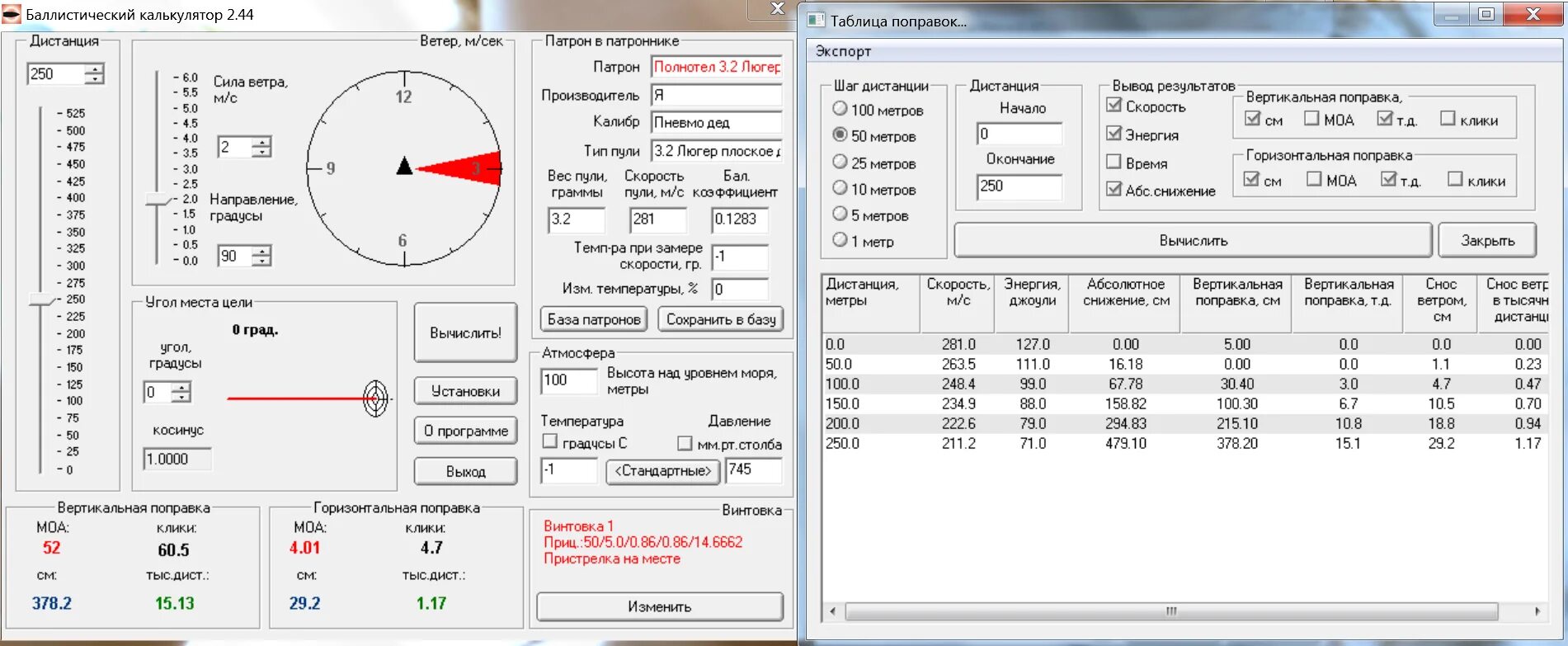
Task: Click the ballistic coefficient field 0.1283
Action: coord(740,219)
